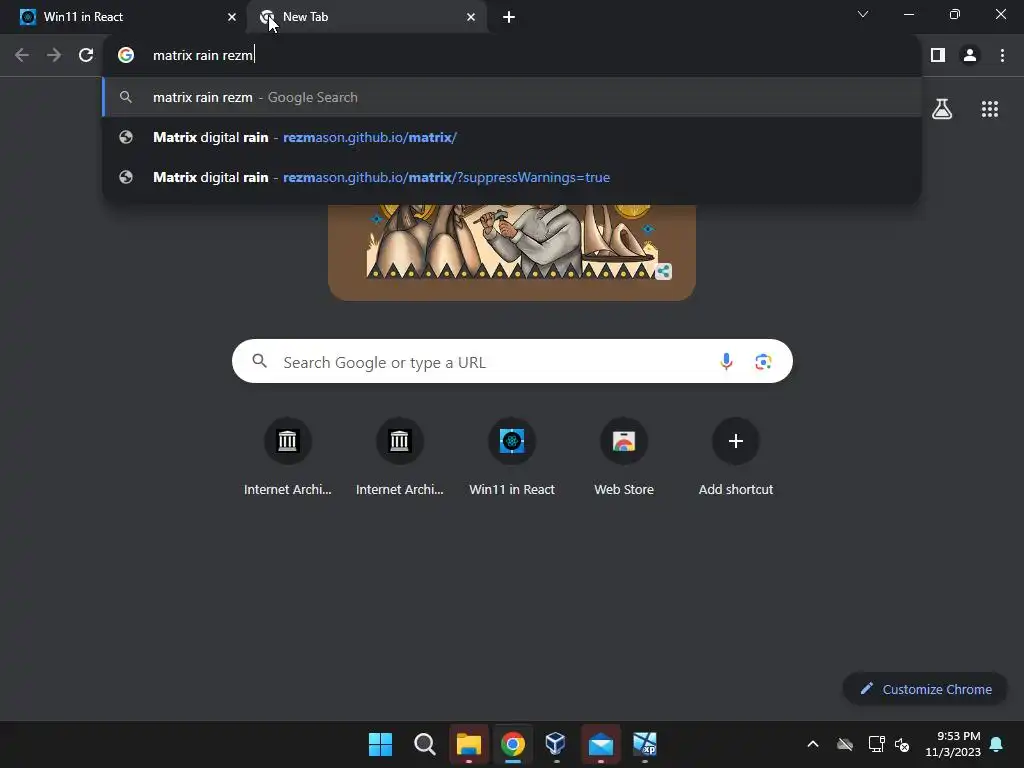Viewport: 1024px width, 768px height.
Task: Close the Win11 in React tab
Action: point(232,17)
